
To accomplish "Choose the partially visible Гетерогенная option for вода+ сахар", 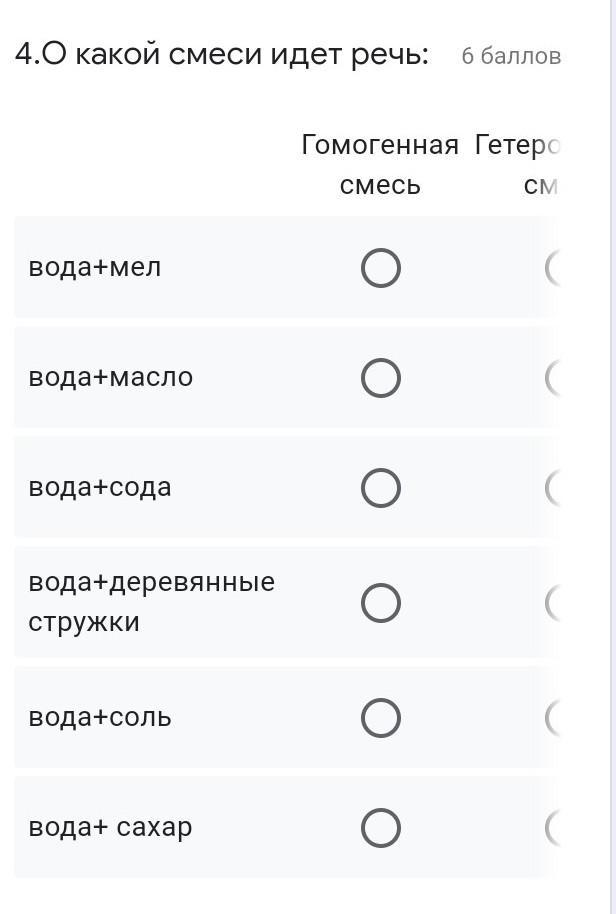I will [553, 827].
